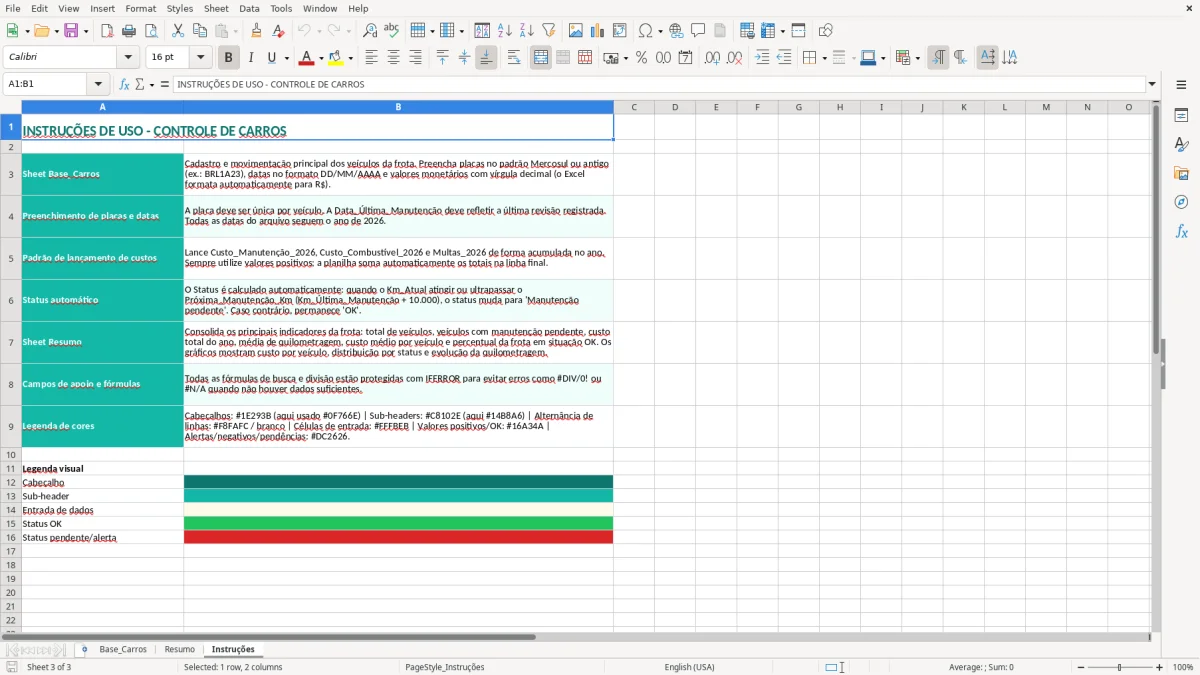Run the Spelling check
The height and width of the screenshot is (675, 1200).
[x=391, y=31]
